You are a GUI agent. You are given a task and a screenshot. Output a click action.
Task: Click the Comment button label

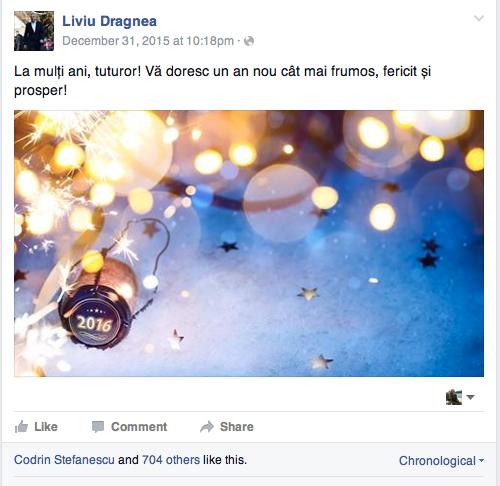click(x=139, y=427)
